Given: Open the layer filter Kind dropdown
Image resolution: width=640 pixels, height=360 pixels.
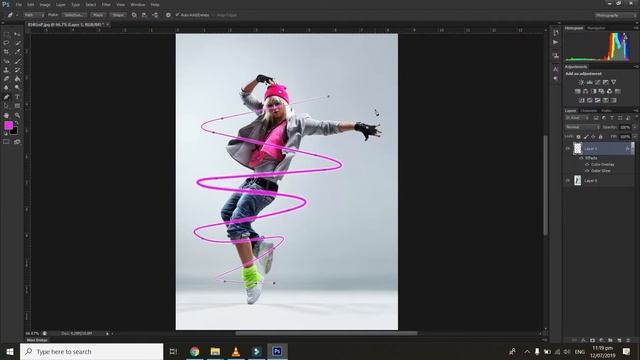Looking at the screenshot, I should point(576,118).
